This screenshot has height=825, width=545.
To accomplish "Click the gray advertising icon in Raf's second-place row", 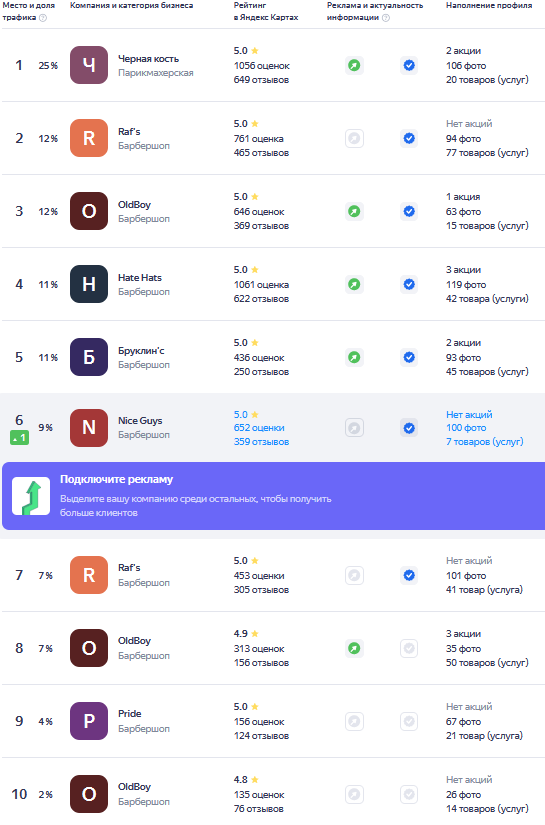I will tap(355, 138).
